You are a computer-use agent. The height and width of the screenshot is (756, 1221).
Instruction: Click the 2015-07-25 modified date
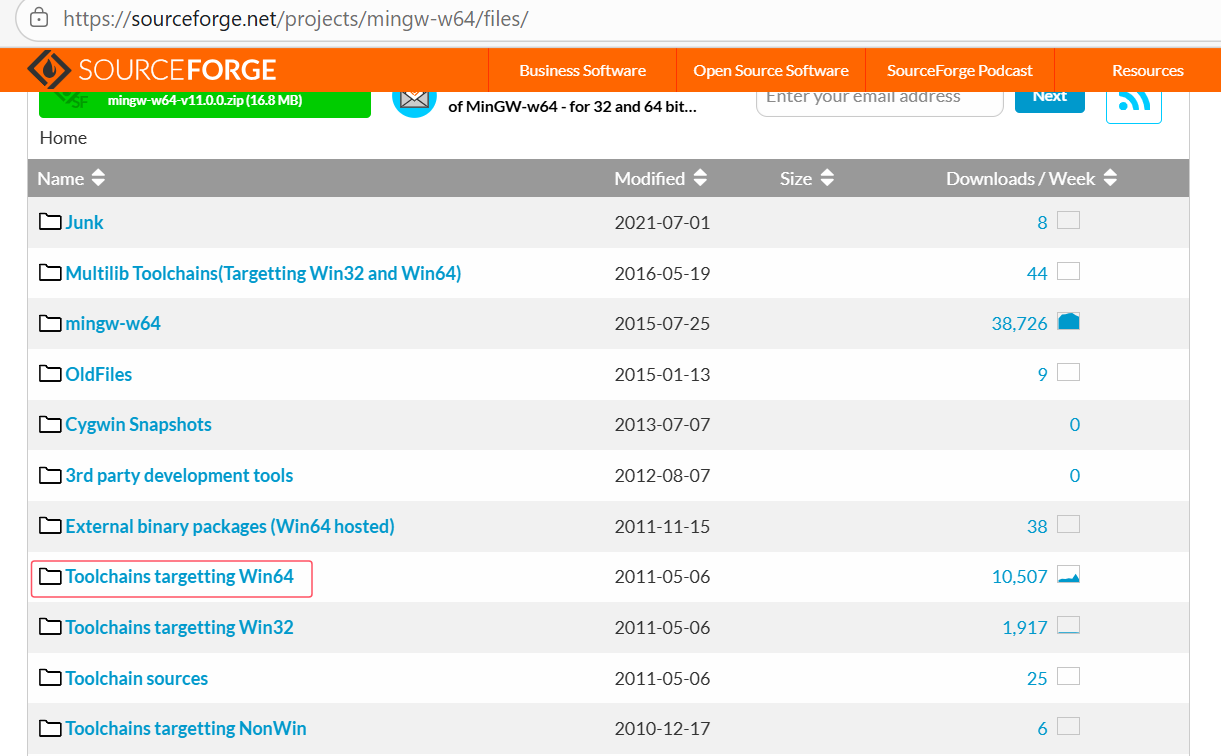point(662,323)
